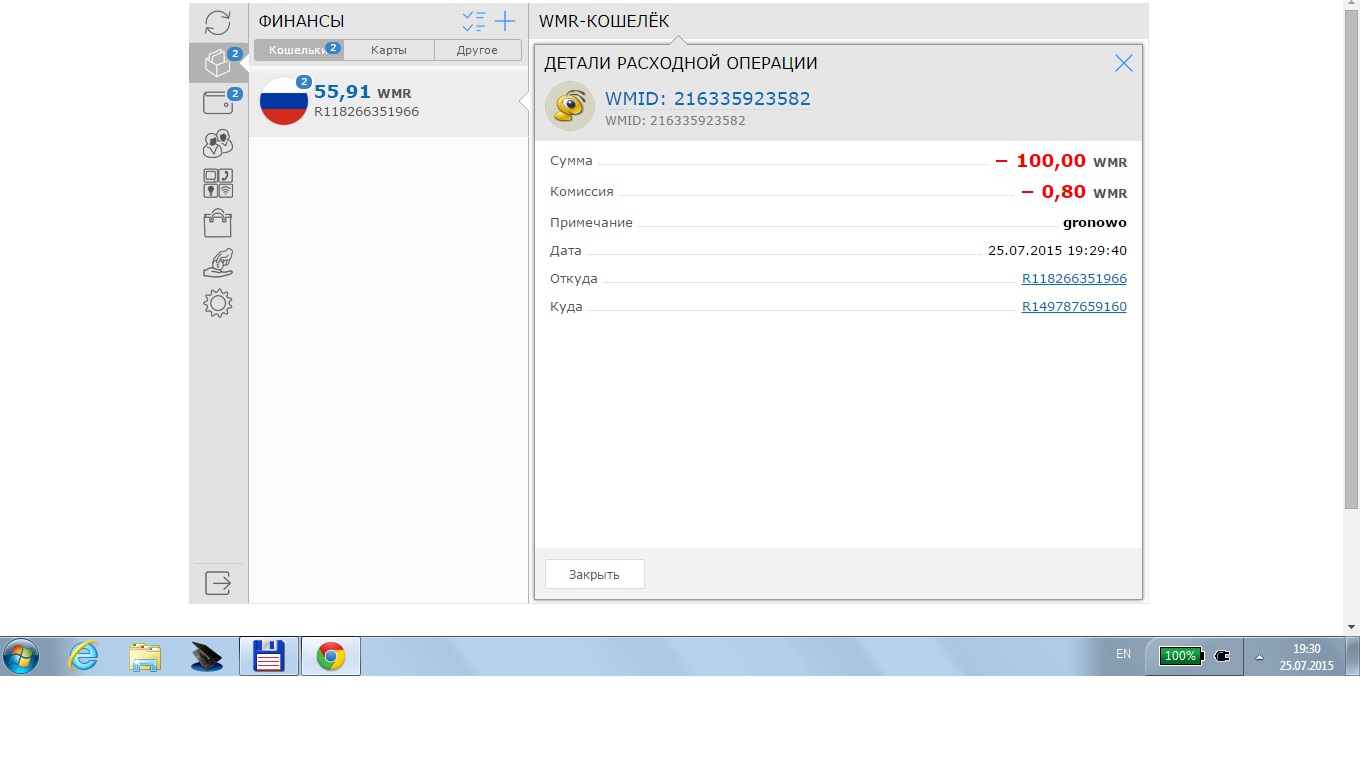Click the power plug tray icon
This screenshot has height=768, width=1366.
(1221, 656)
